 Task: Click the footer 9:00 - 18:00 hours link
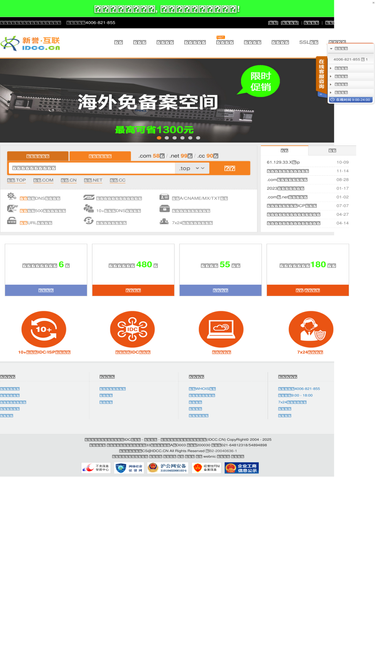tap(295, 395)
